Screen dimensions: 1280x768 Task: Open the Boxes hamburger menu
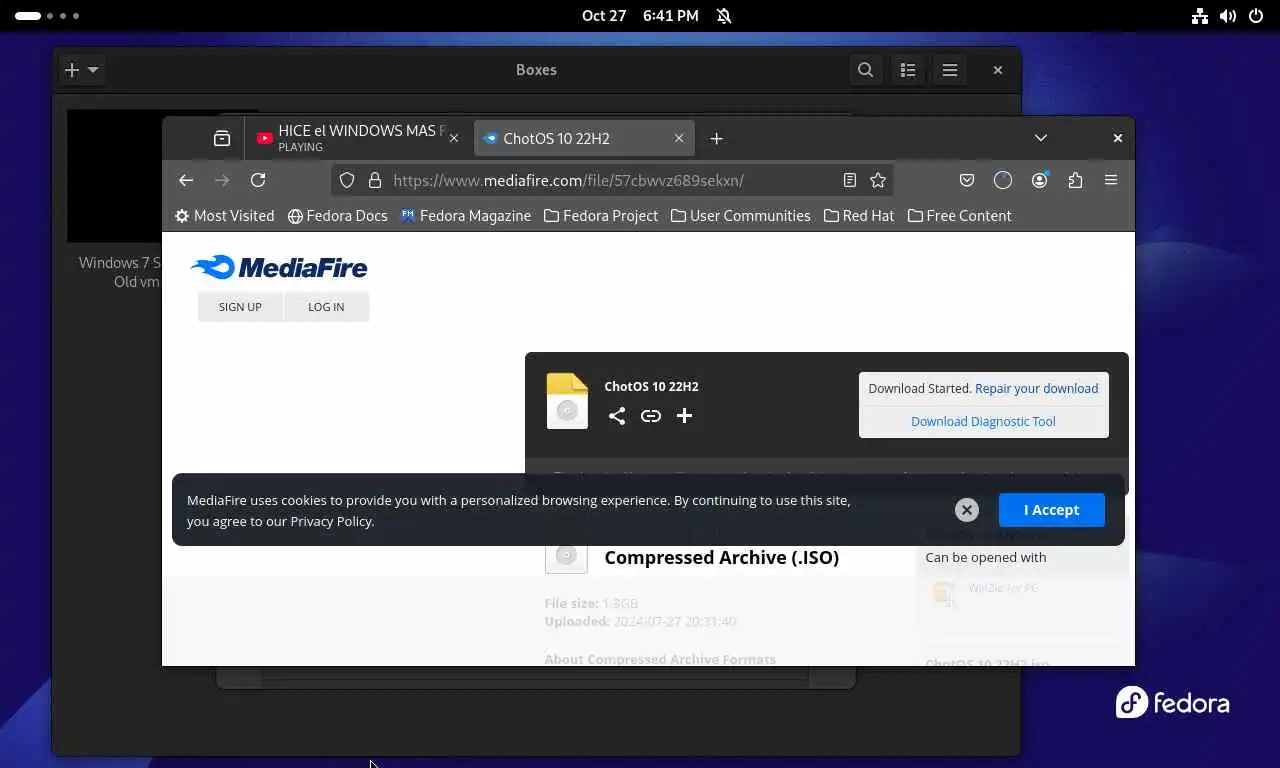tap(950, 70)
